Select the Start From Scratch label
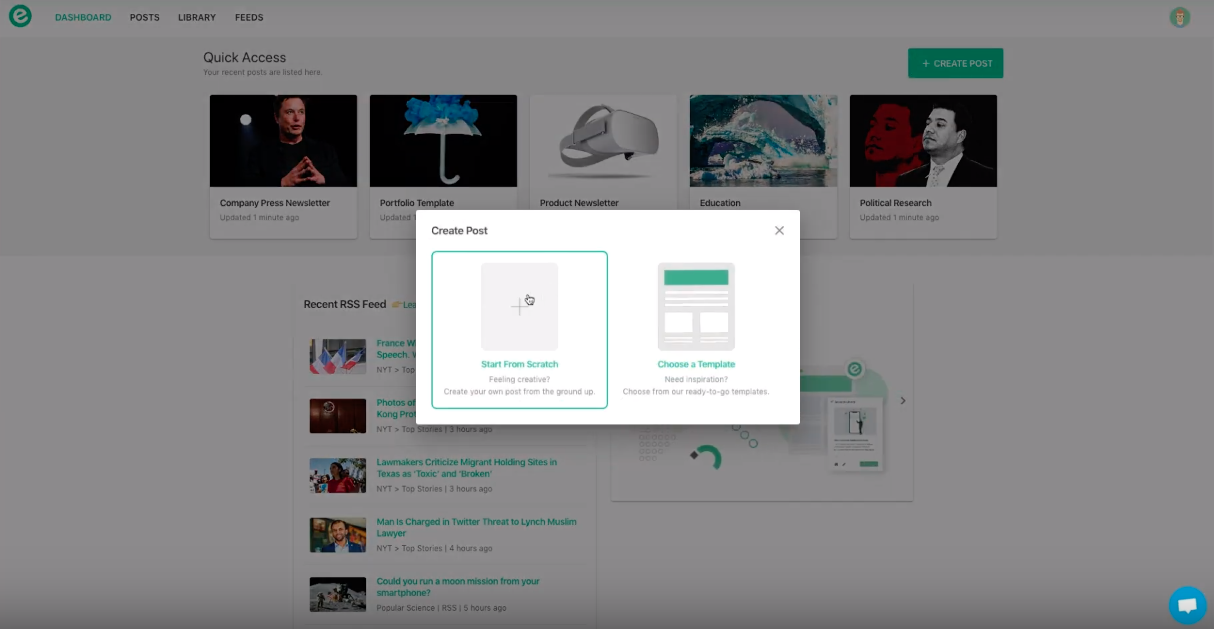Image resolution: width=1214 pixels, height=629 pixels. (x=520, y=364)
